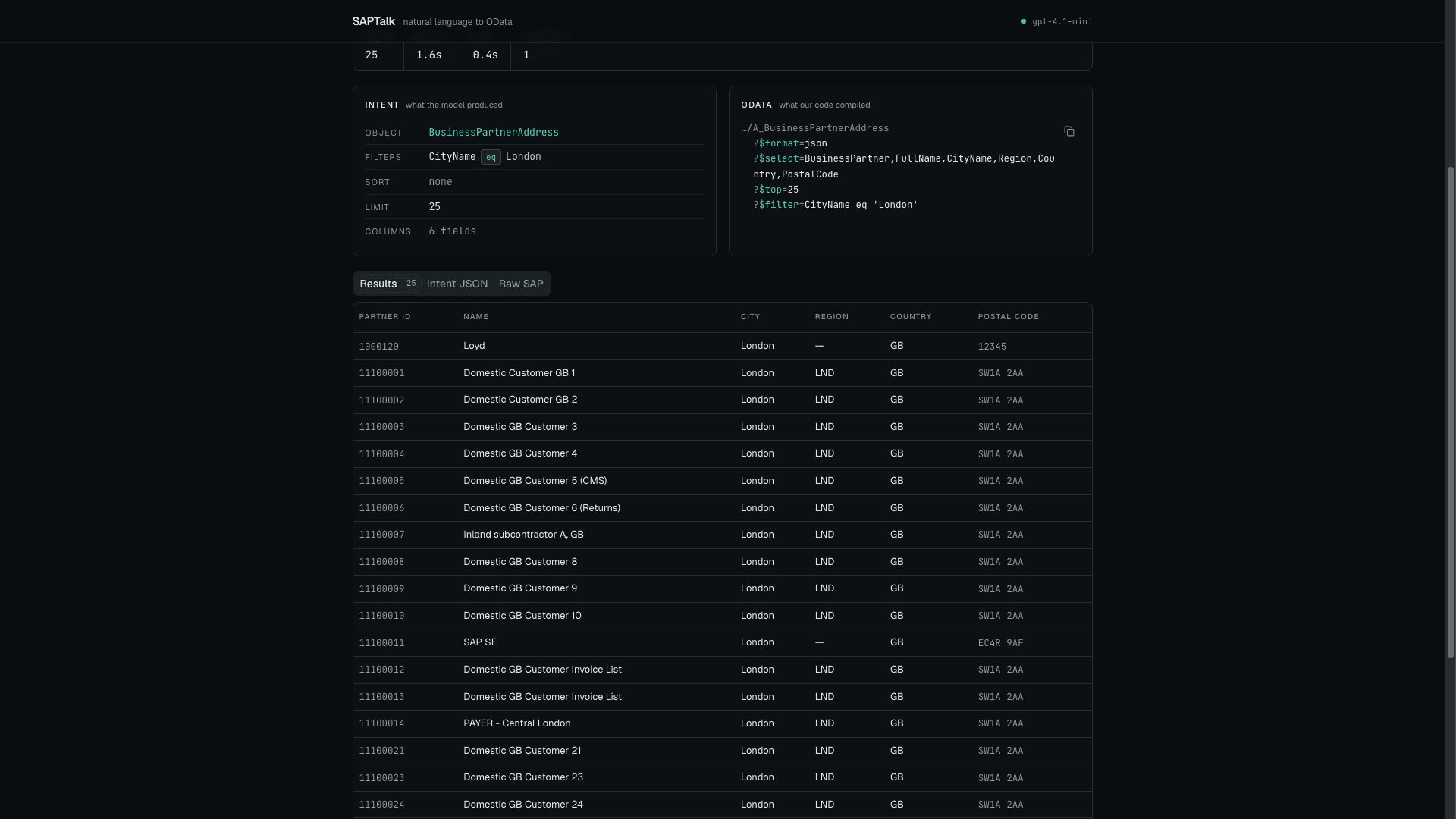The image size is (1456, 819).
Task: Click the POSTAL CODE column header
Action: pyautogui.click(x=1009, y=317)
